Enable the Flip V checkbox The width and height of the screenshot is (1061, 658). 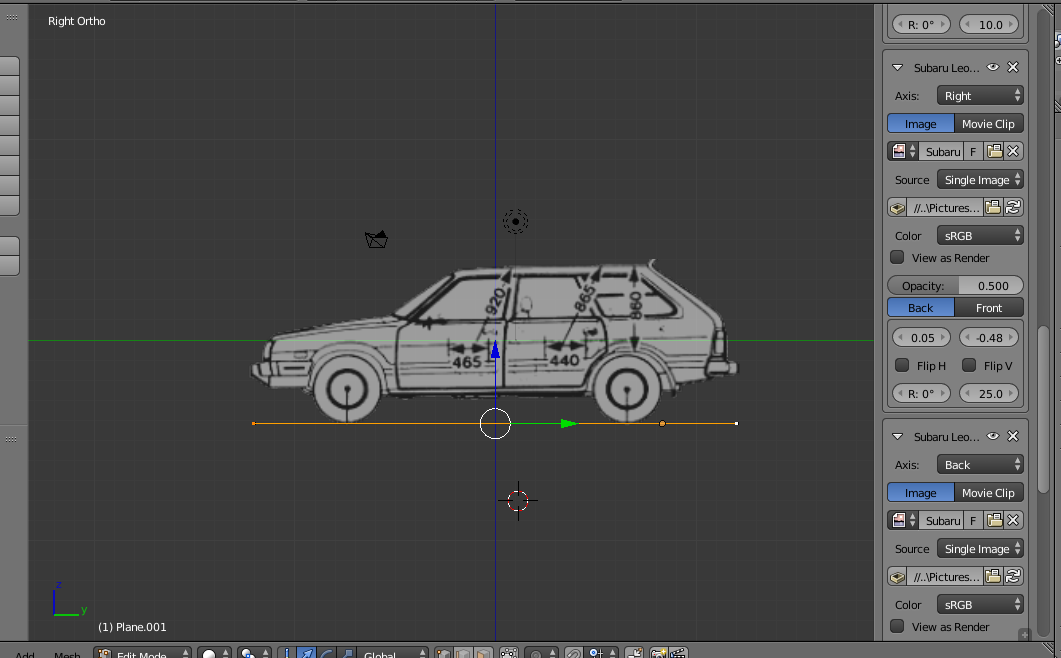[x=969, y=366]
